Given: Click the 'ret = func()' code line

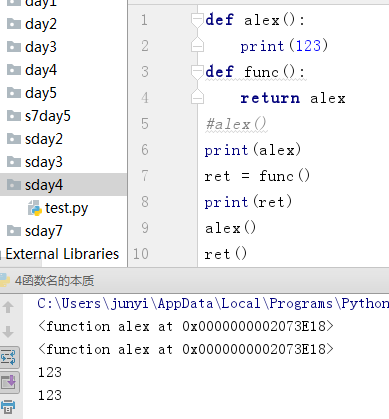Looking at the screenshot, I should click(257, 176).
